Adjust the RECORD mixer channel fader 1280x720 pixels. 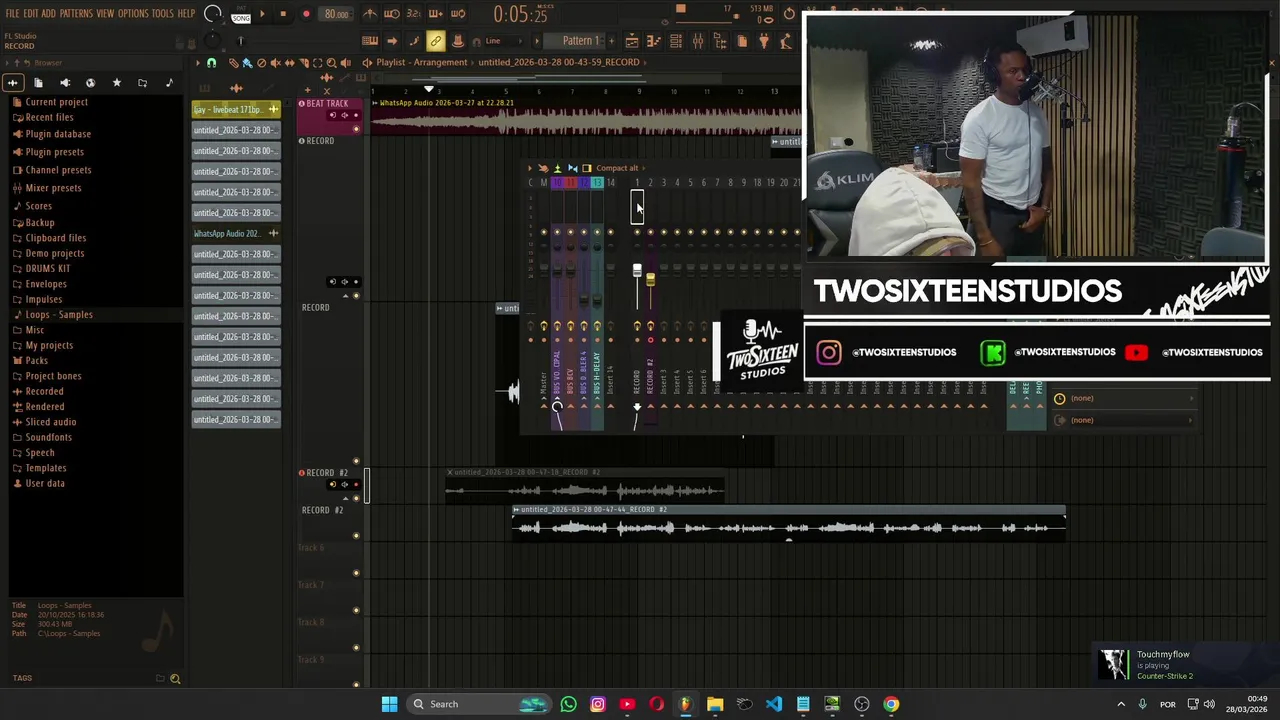pos(637,272)
